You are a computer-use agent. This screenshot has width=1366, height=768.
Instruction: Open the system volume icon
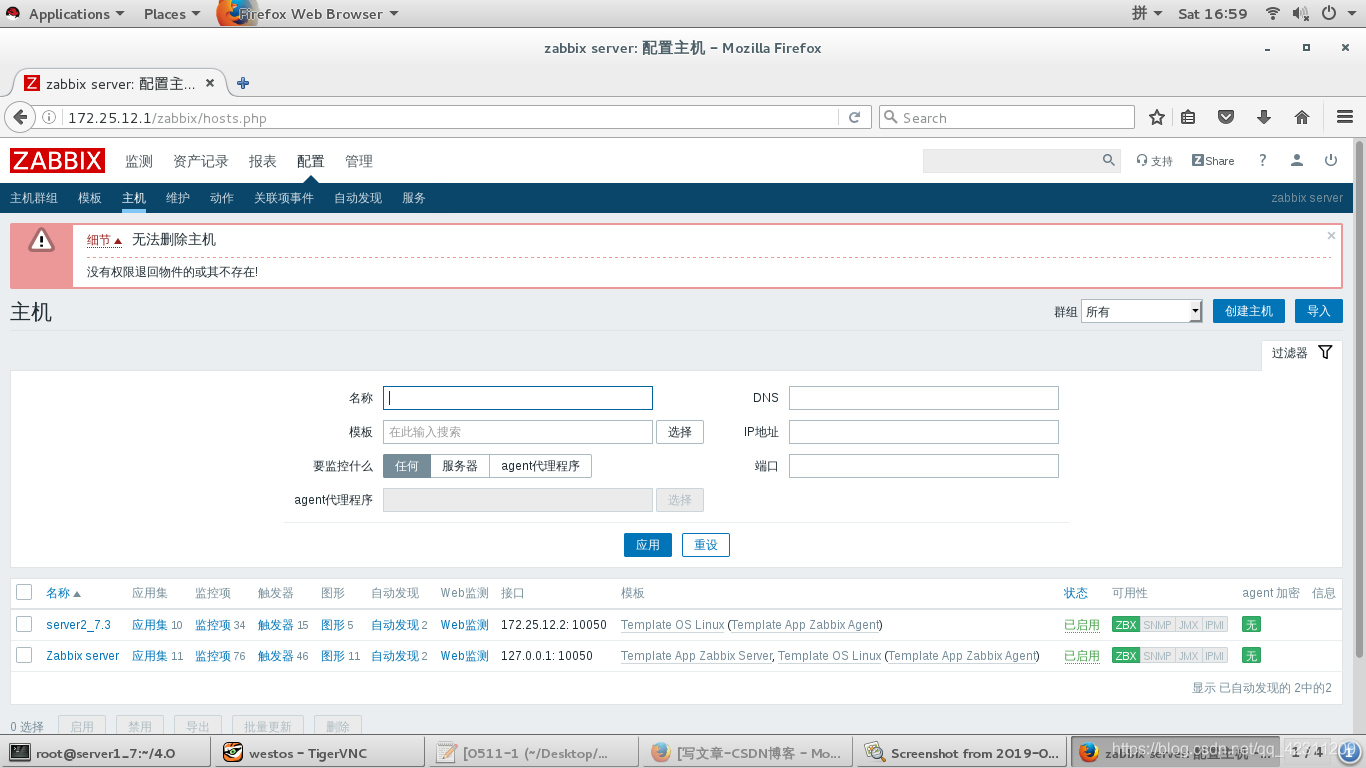pos(1301,13)
